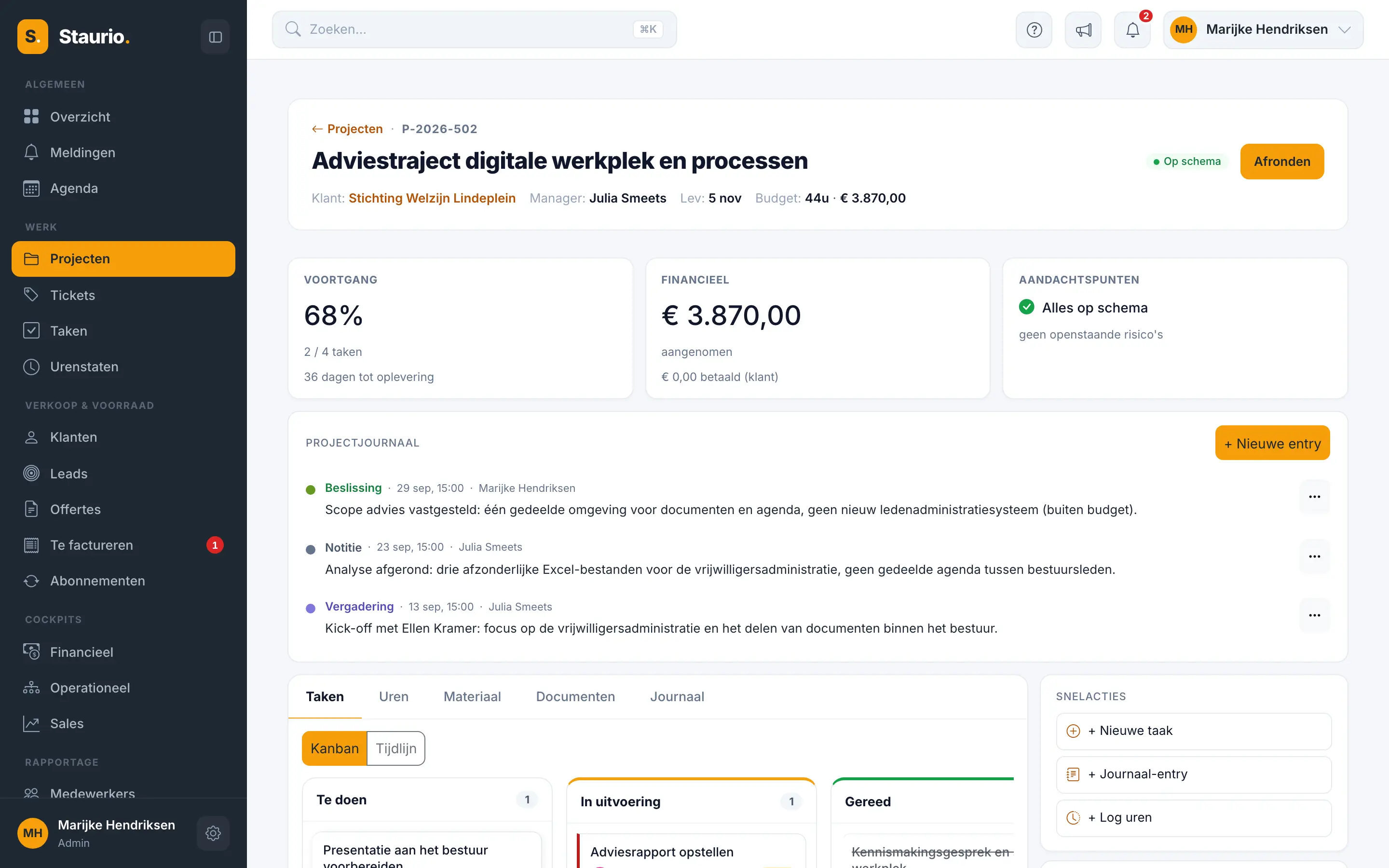Image resolution: width=1389 pixels, height=868 pixels.
Task: Focus the Zoeken search field
Action: 475,29
